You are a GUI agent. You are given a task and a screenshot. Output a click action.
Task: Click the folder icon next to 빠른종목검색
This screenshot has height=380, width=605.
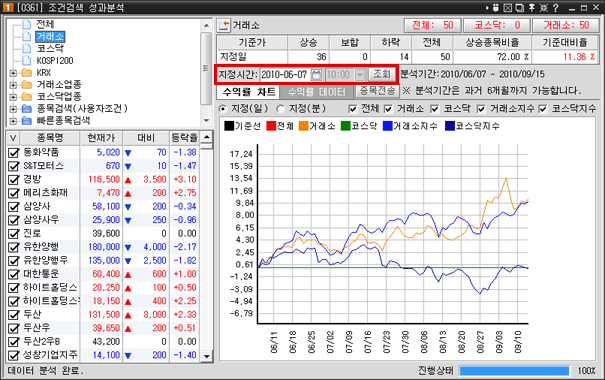(x=27, y=121)
